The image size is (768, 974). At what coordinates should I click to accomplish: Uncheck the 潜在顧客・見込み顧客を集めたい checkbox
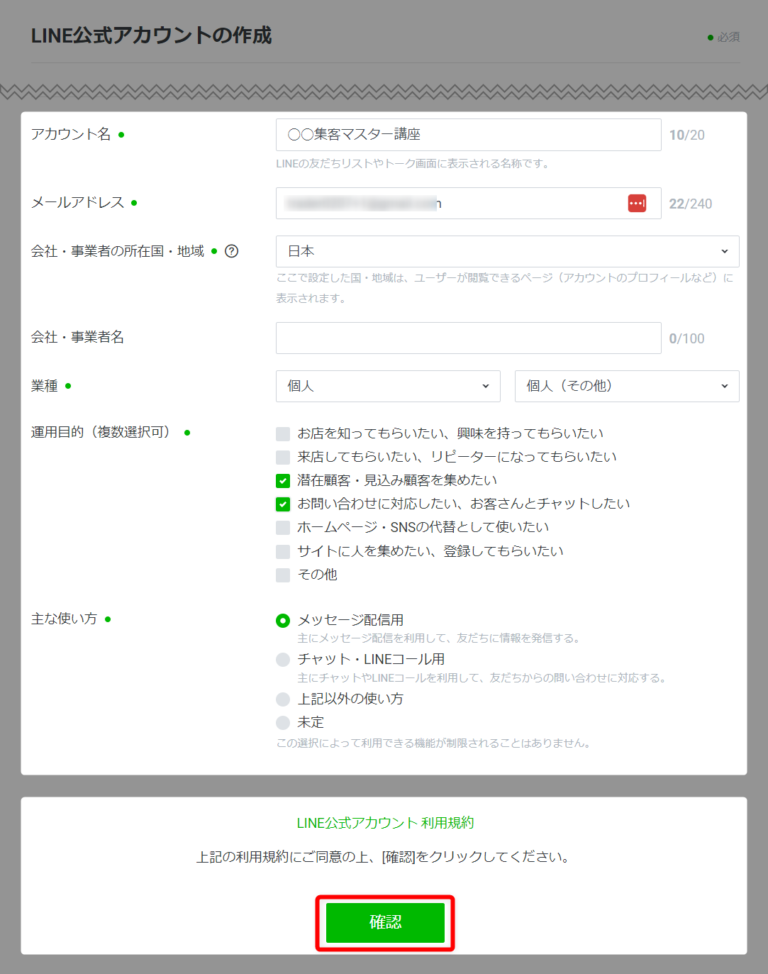[x=283, y=480]
